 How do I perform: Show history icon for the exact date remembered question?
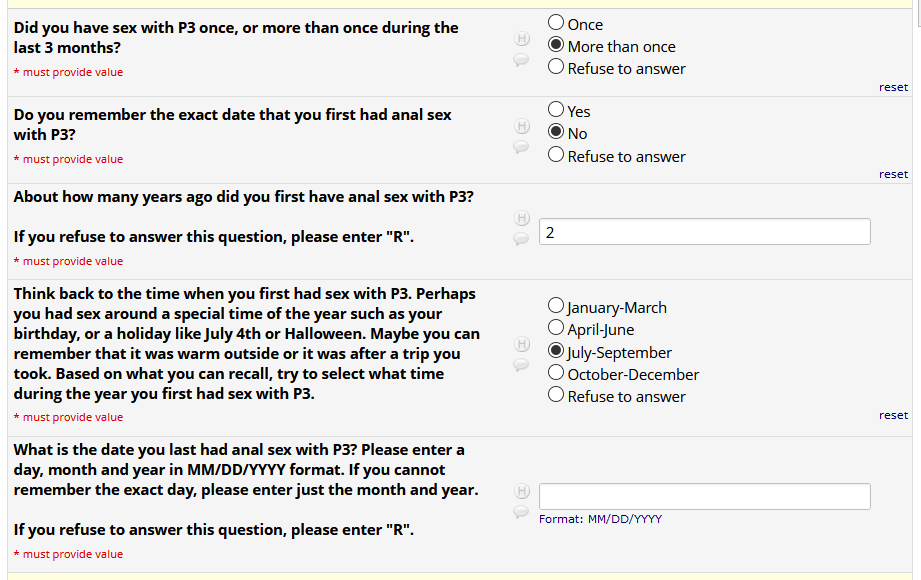pyautogui.click(x=521, y=126)
